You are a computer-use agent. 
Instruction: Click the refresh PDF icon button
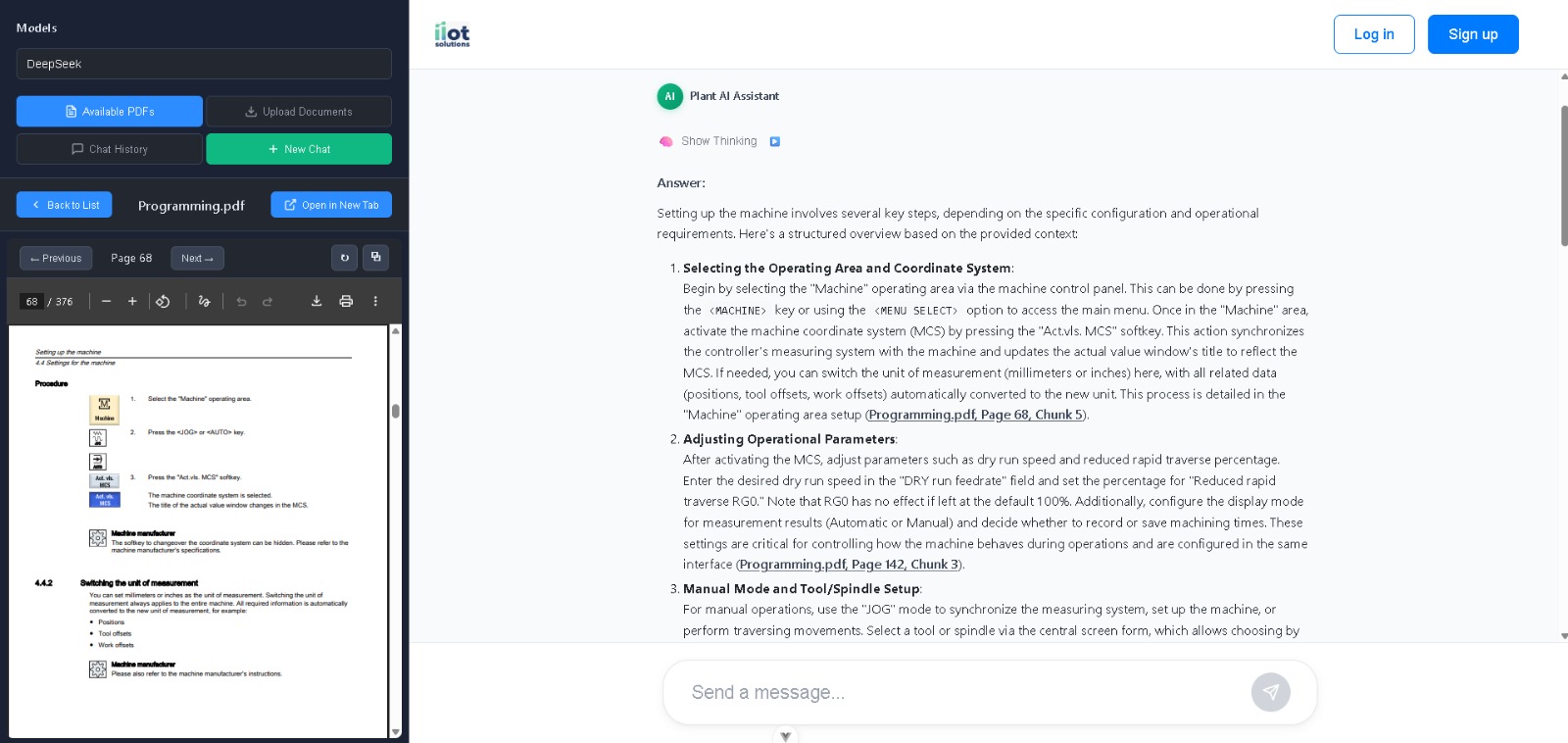pyautogui.click(x=344, y=258)
